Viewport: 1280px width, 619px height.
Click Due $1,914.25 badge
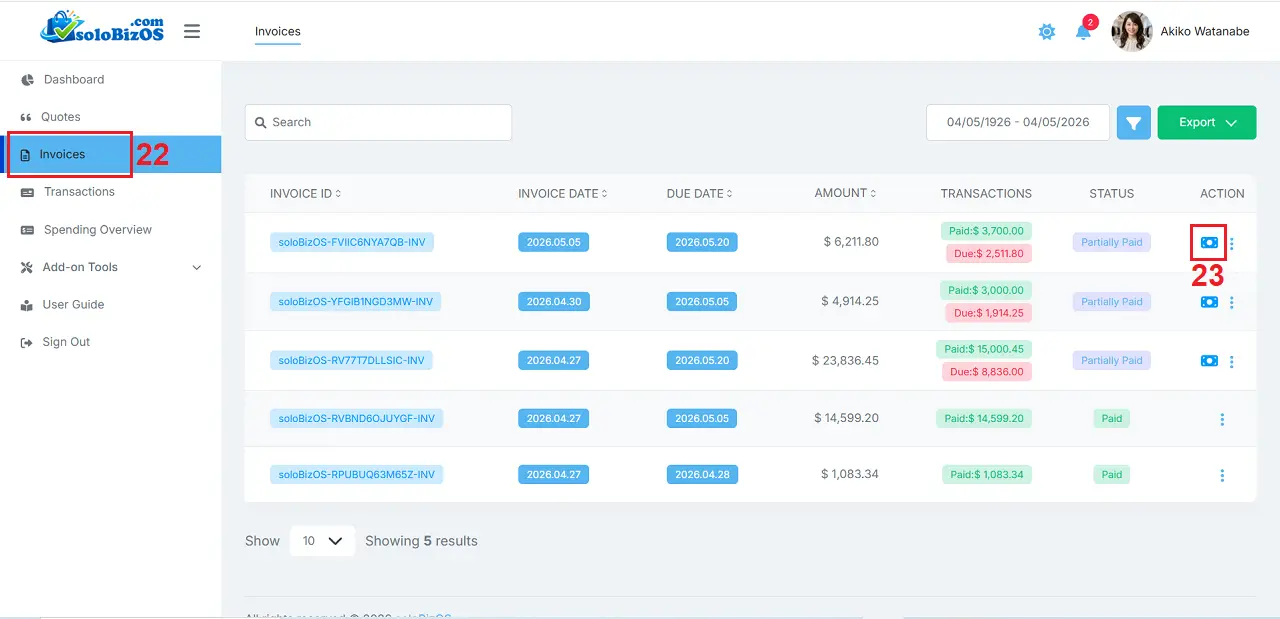(989, 313)
